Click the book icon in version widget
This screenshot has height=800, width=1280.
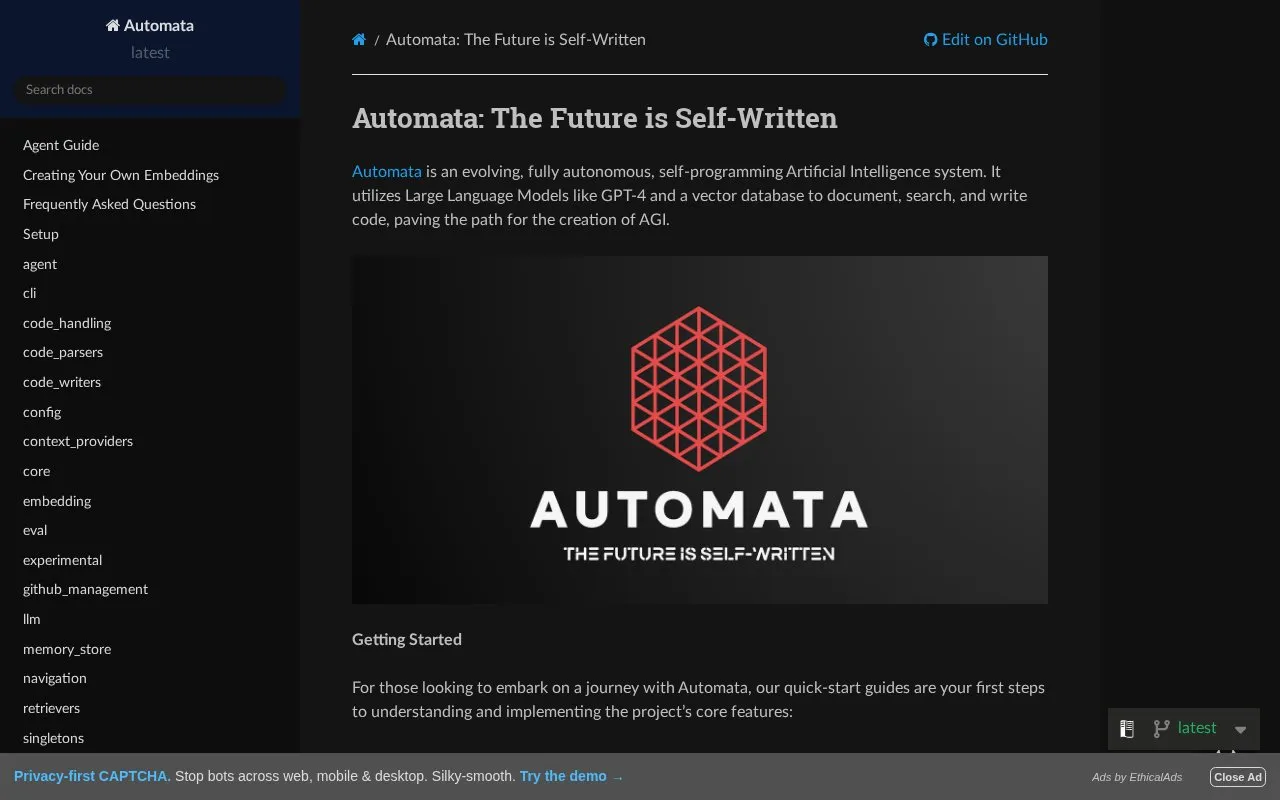[x=1127, y=729]
